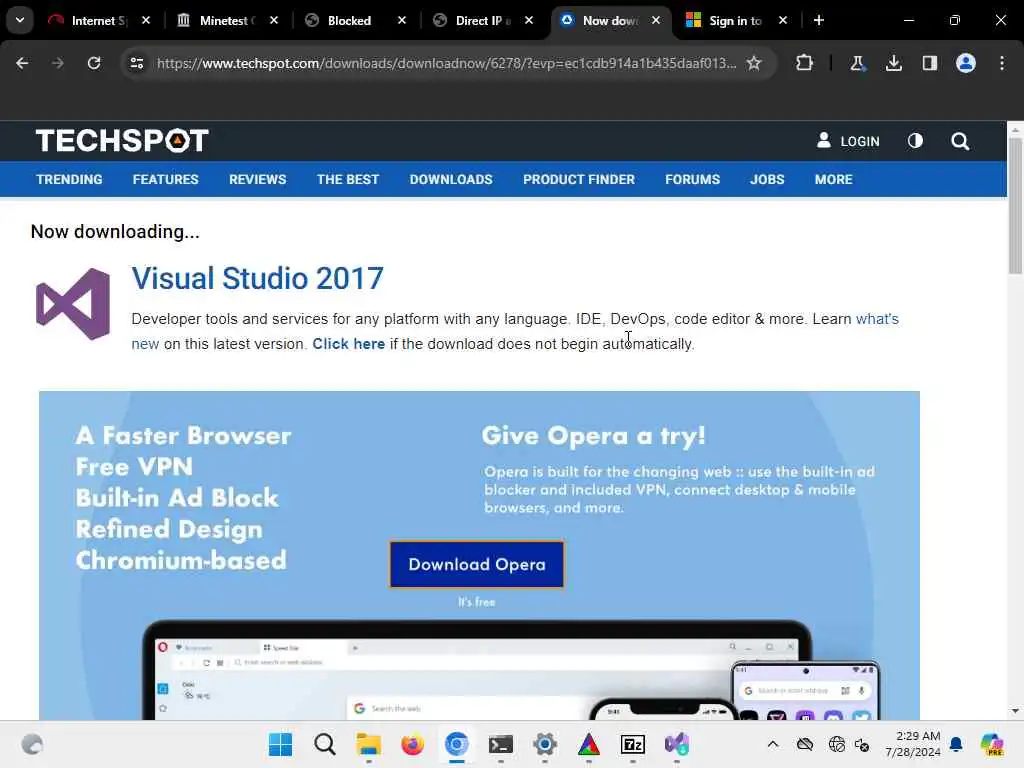Open Windows Start menu

(281, 744)
